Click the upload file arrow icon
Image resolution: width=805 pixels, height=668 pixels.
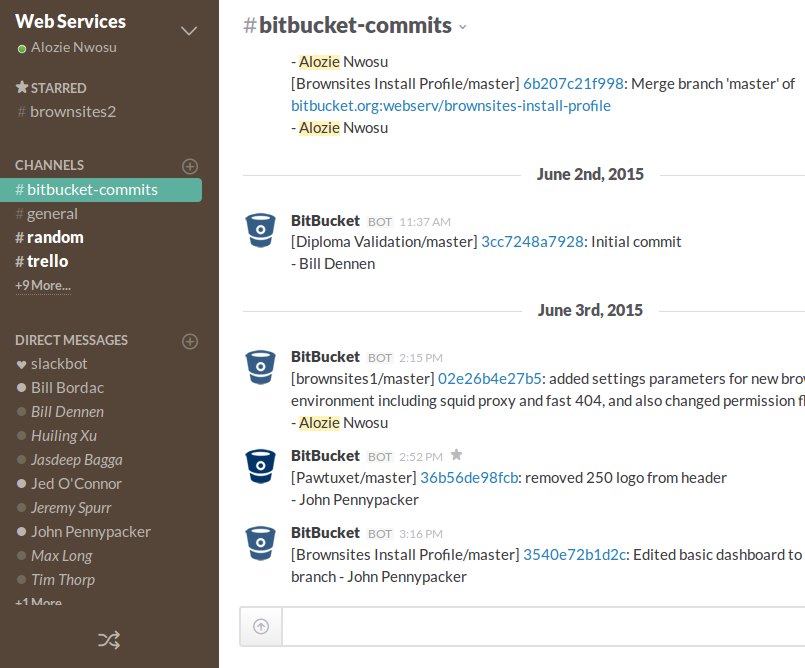pyautogui.click(x=261, y=626)
